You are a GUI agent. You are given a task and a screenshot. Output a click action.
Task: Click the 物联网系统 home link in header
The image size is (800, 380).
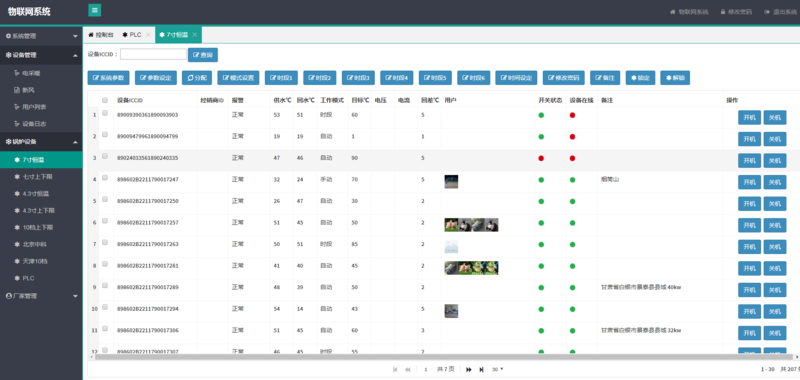[x=689, y=12]
